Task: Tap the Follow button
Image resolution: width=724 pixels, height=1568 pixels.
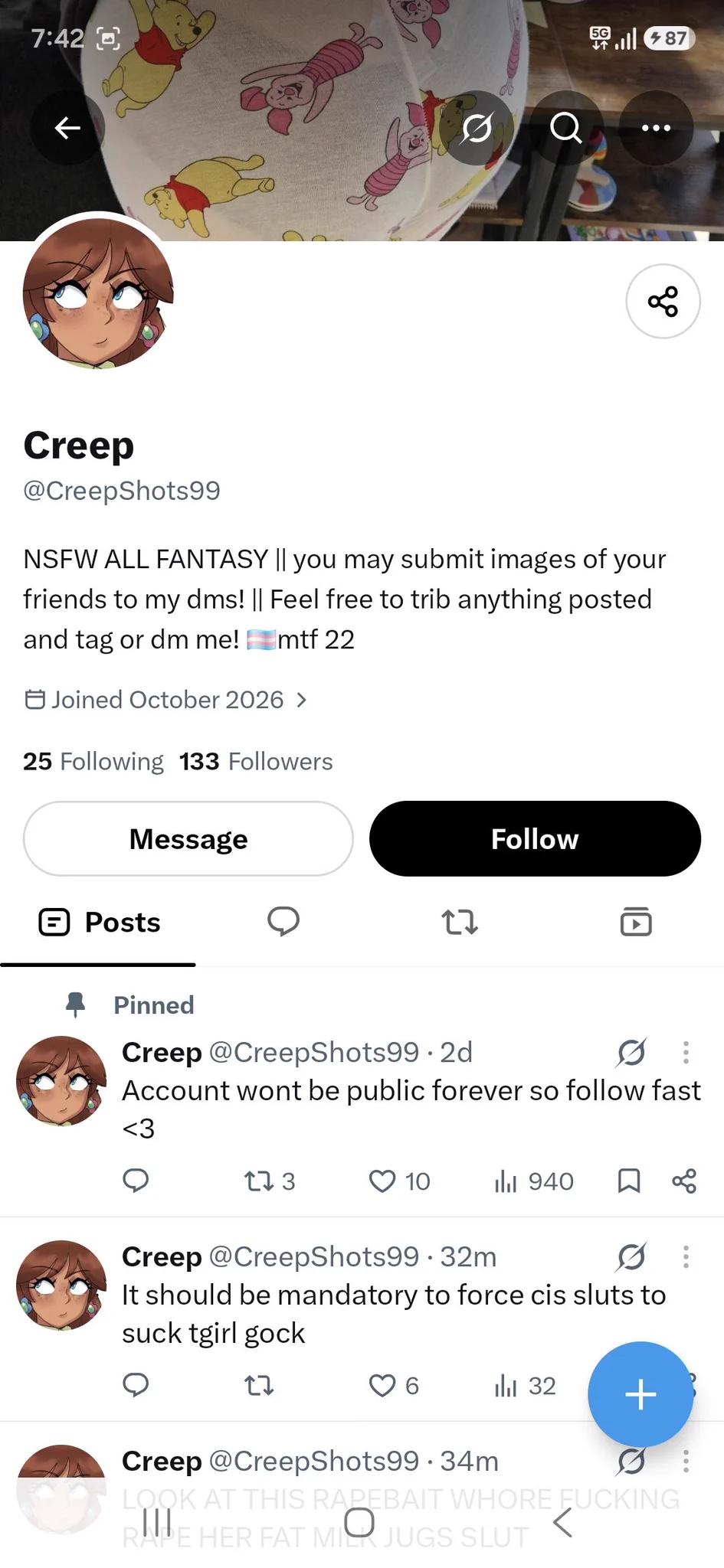Action: click(x=535, y=838)
